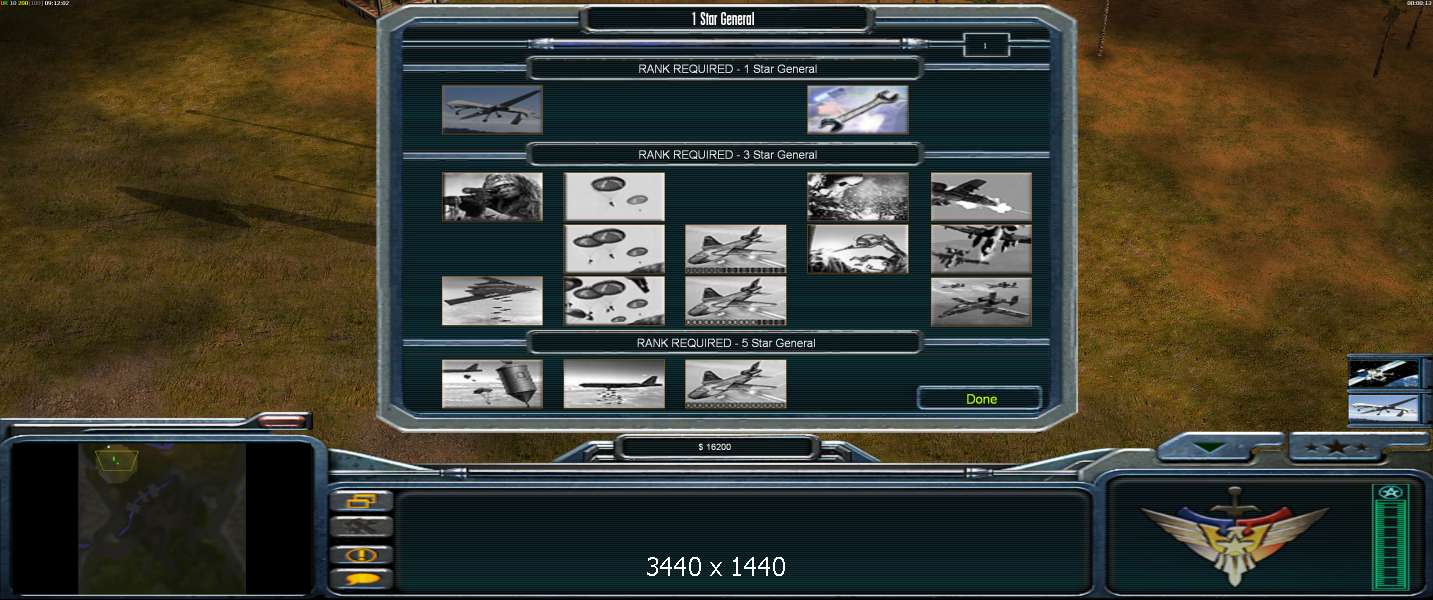Viewport: 1433px width, 600px height.
Task: Choose the camouflaged sniper Pathfinder power
Action: [492, 197]
